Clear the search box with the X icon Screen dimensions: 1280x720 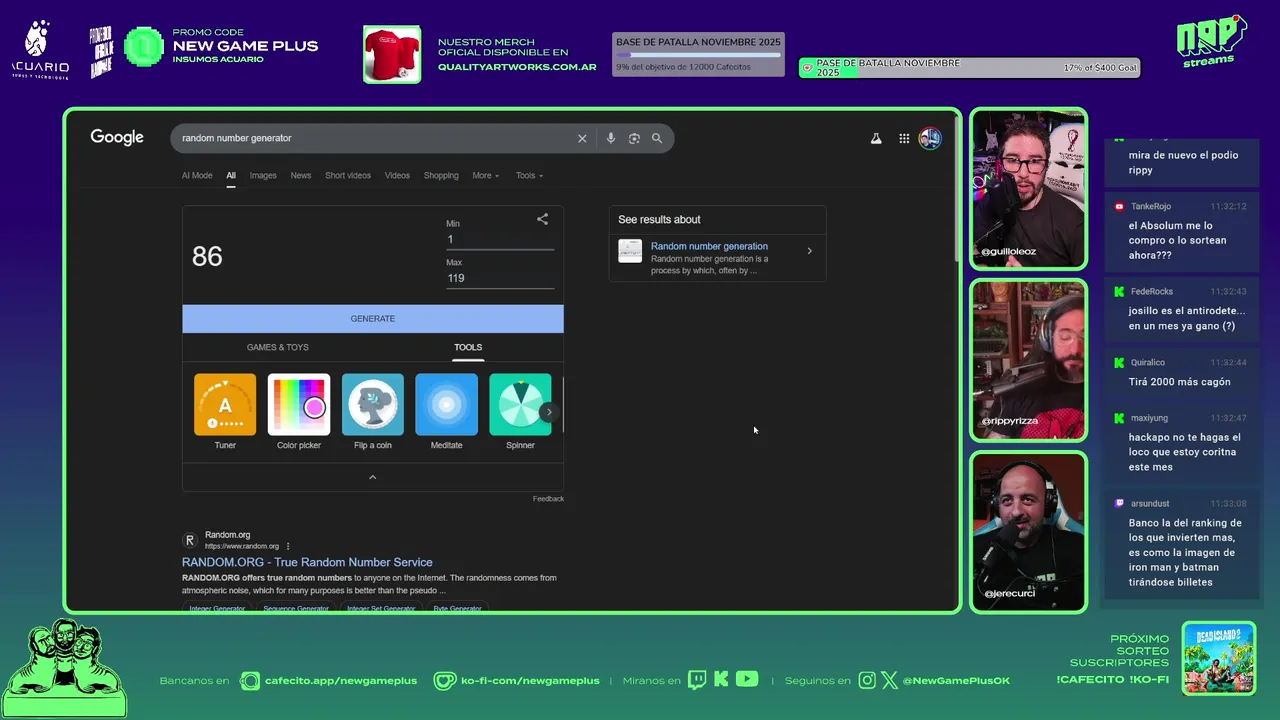(x=582, y=138)
